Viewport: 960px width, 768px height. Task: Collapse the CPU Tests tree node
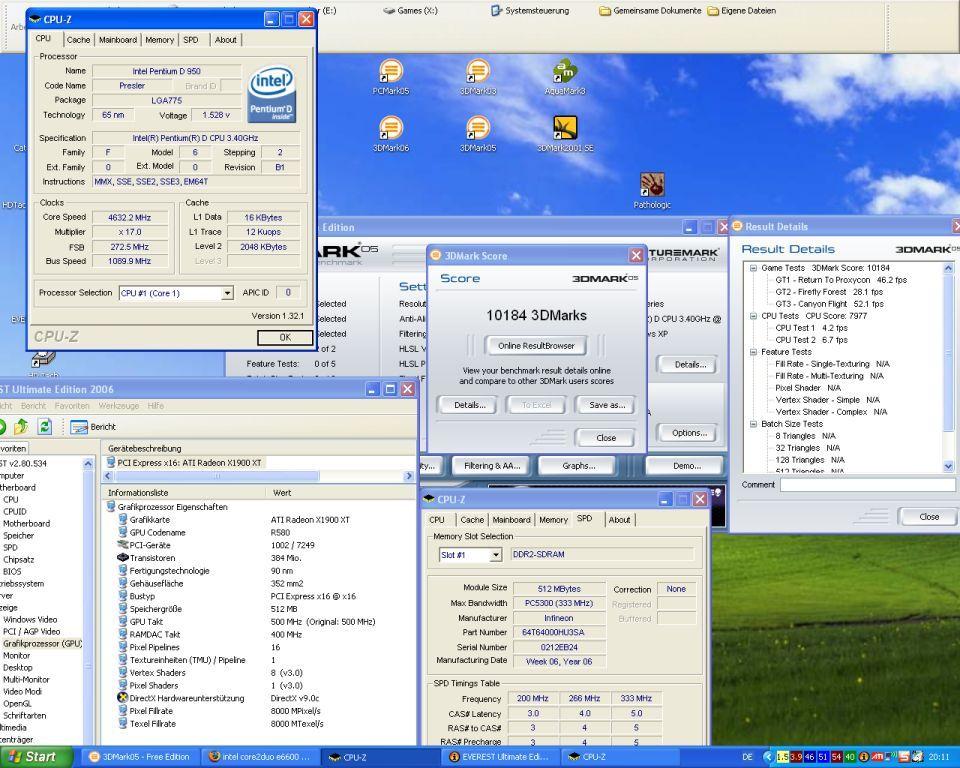tap(753, 316)
